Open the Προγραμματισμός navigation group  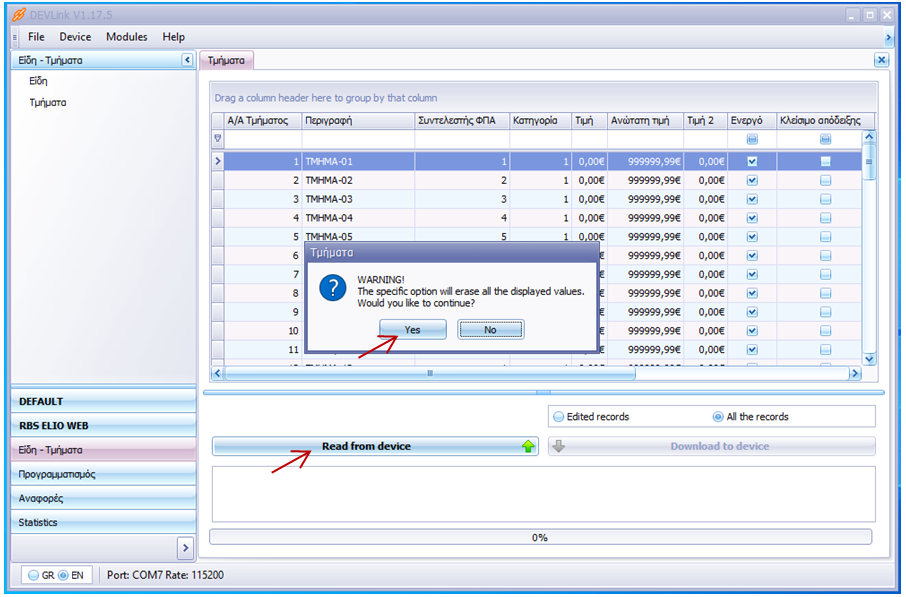[x=103, y=474]
